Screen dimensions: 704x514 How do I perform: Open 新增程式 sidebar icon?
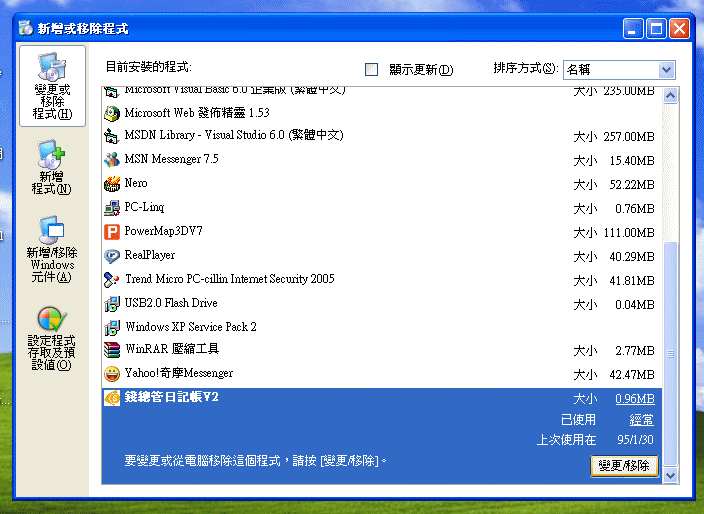(52, 167)
